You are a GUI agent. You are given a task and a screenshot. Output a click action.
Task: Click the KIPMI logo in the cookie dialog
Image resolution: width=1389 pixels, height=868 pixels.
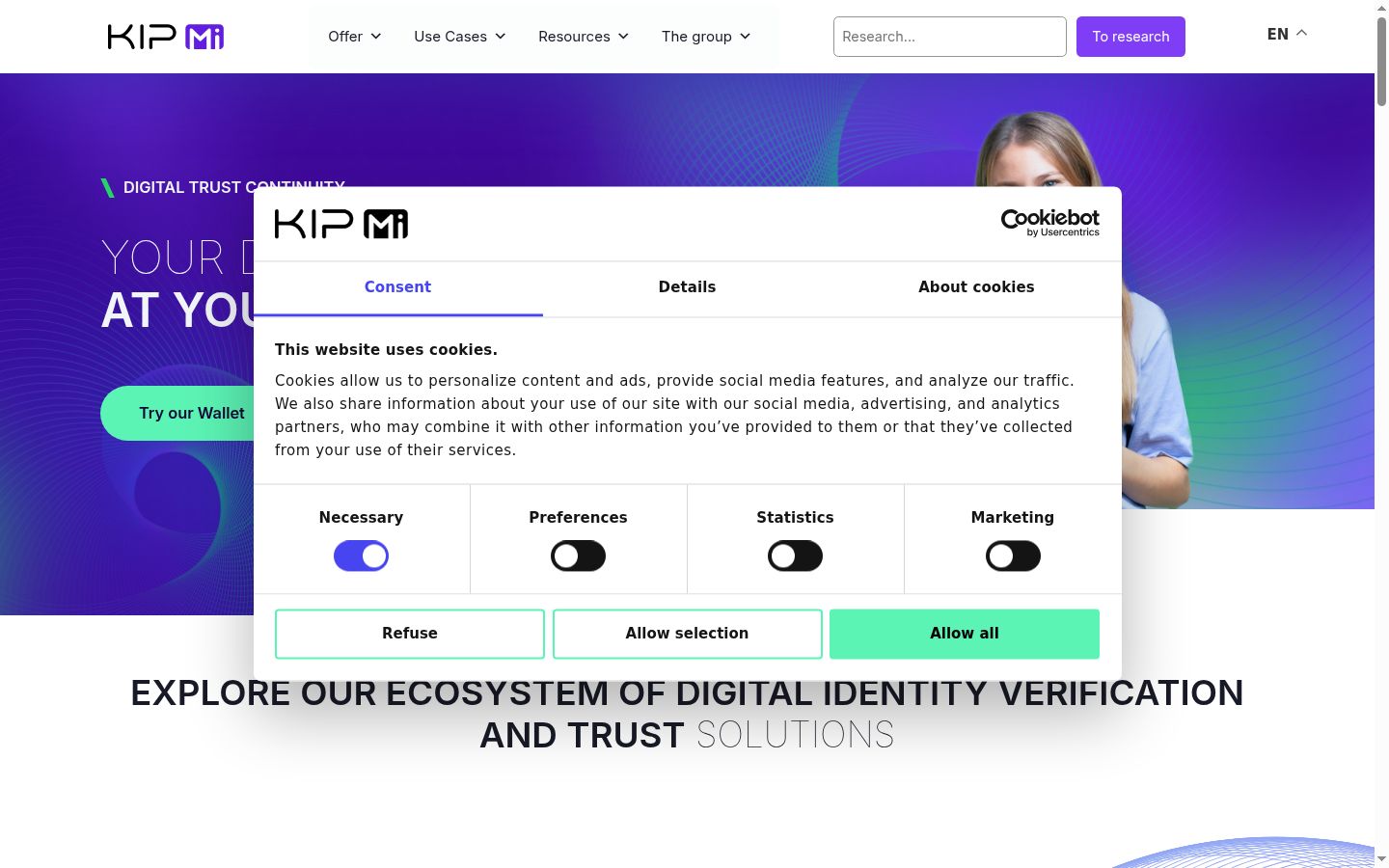tap(341, 224)
